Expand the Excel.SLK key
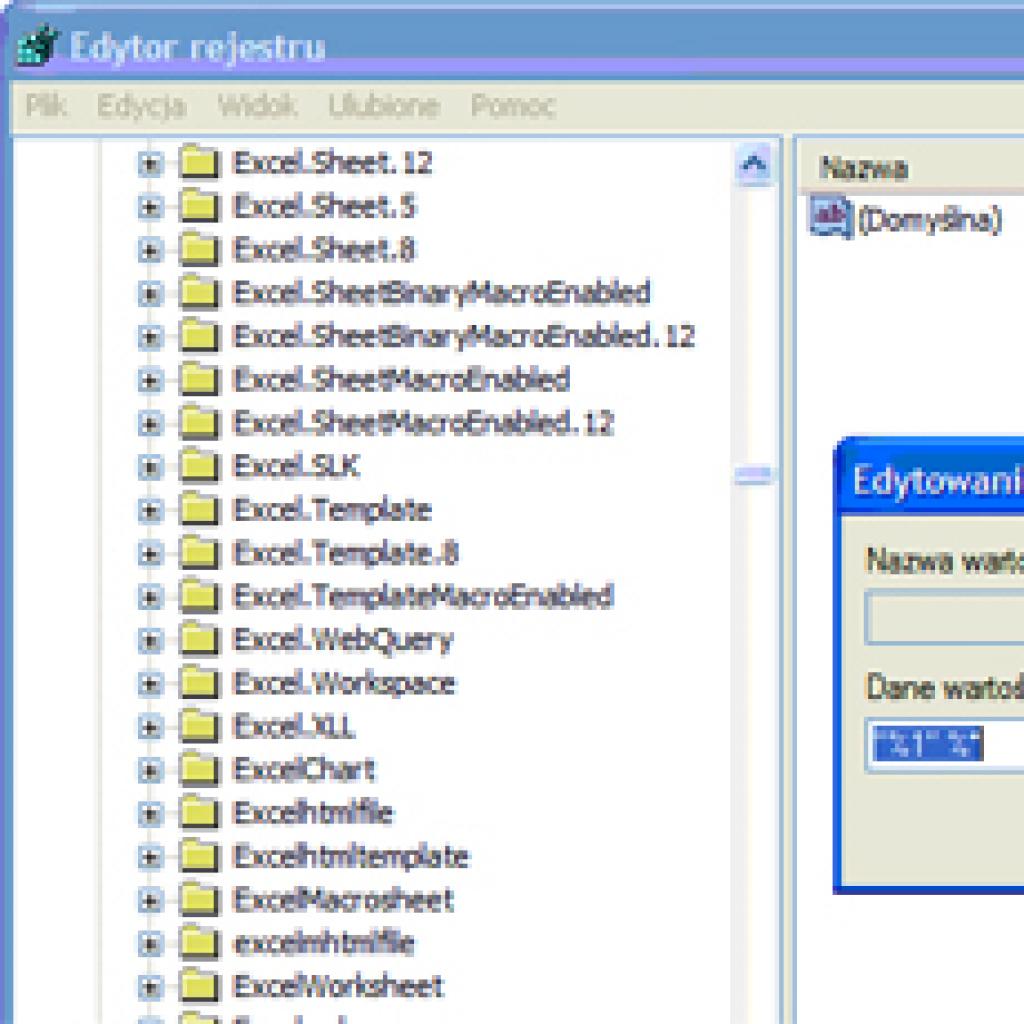1024x1024 pixels. (x=150, y=467)
